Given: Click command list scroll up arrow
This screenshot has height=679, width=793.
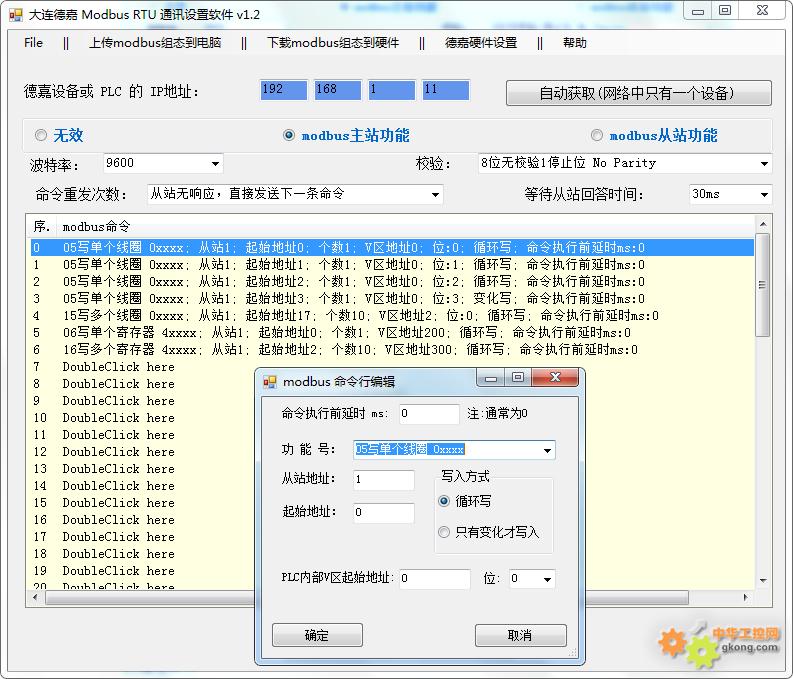Looking at the screenshot, I should [x=763, y=223].
